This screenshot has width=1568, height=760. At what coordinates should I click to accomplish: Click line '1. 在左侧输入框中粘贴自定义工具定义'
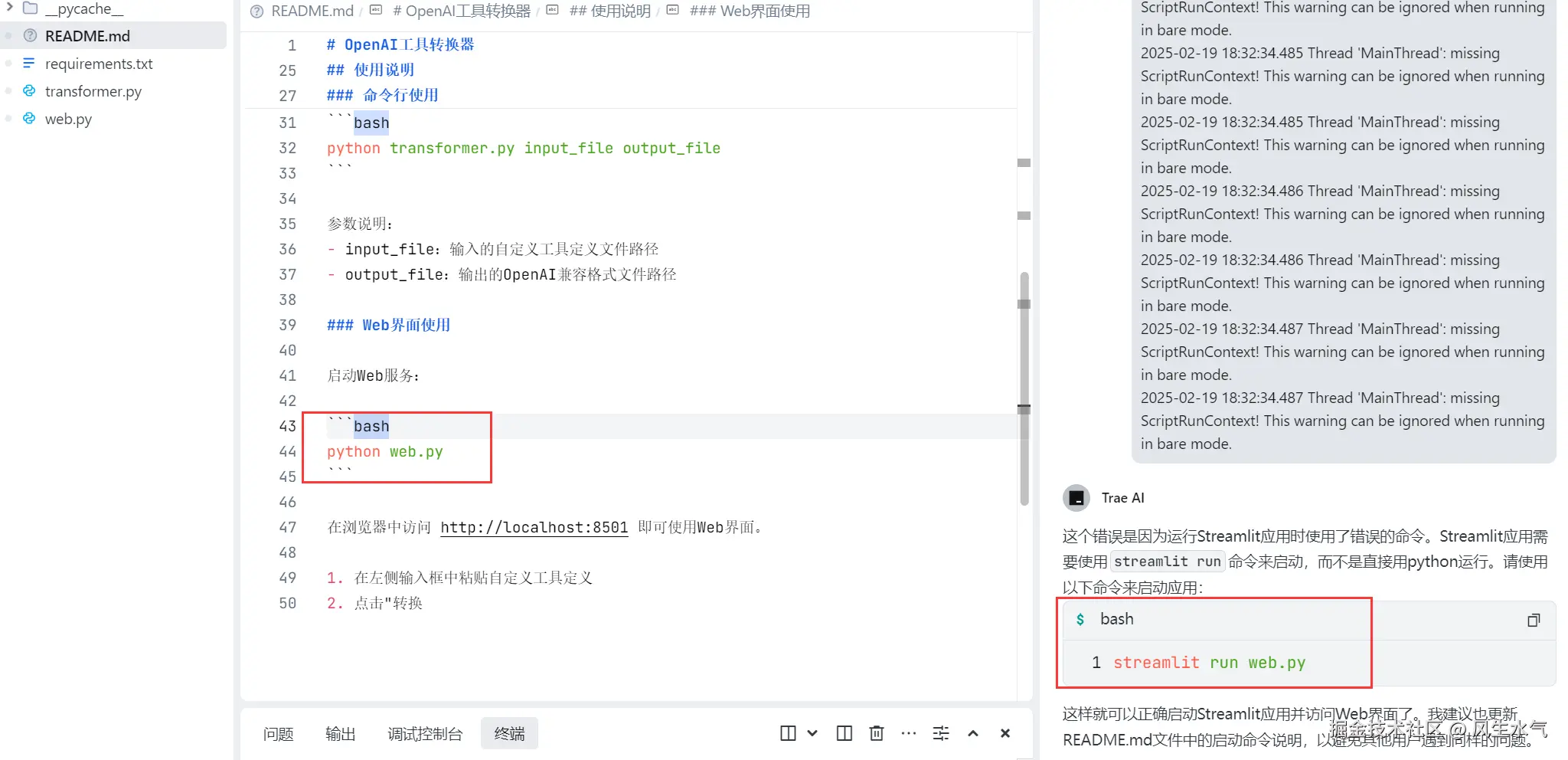(x=459, y=578)
